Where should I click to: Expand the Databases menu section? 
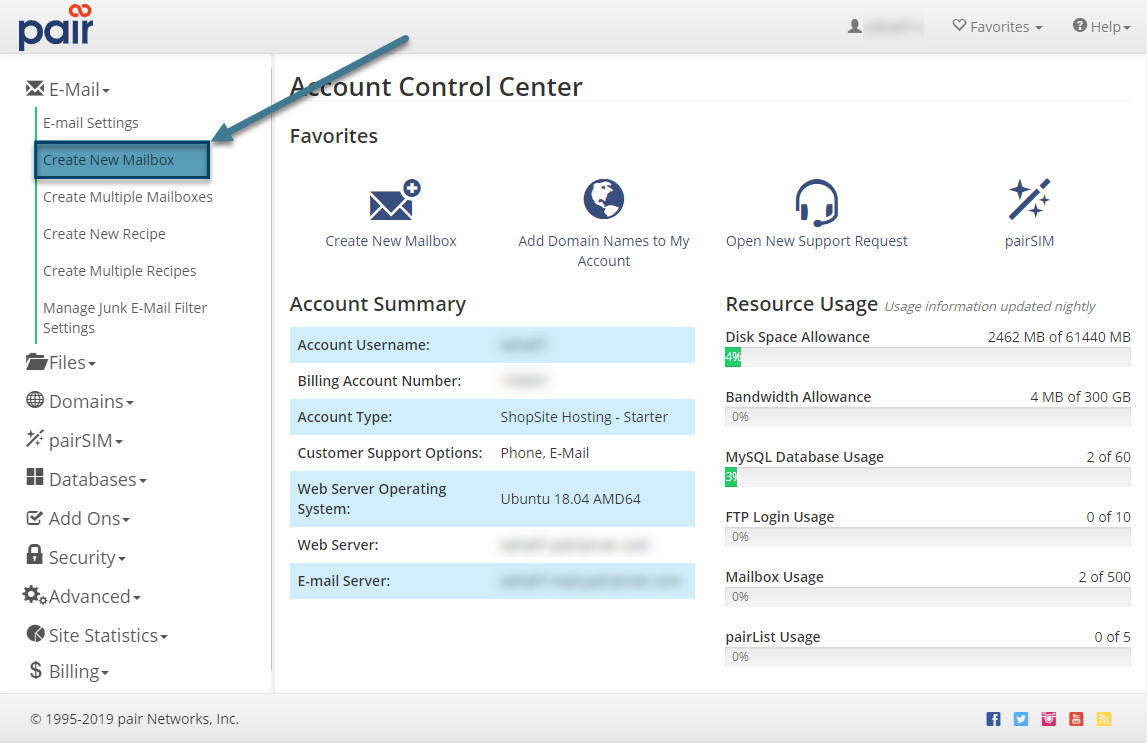coord(86,479)
